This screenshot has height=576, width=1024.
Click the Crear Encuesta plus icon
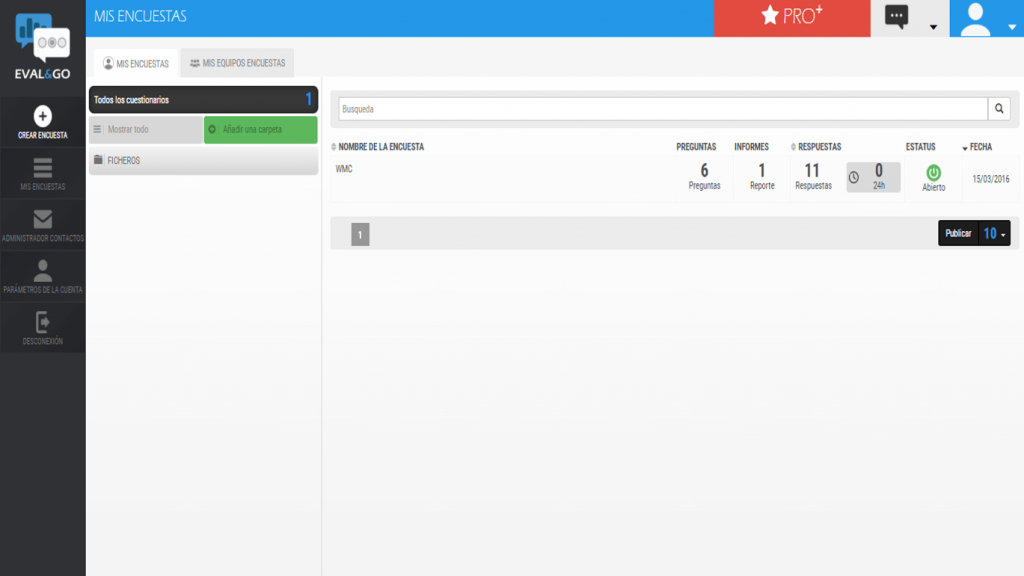tap(42, 116)
